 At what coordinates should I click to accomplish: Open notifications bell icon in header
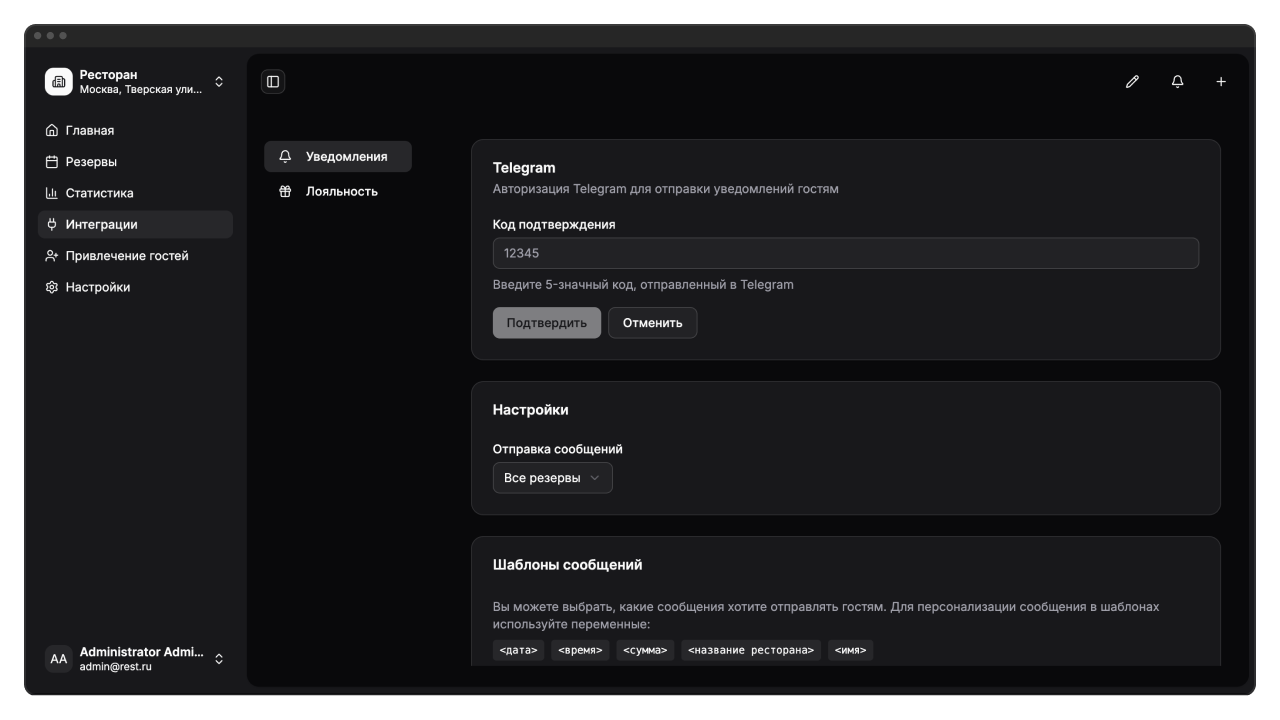point(1177,82)
